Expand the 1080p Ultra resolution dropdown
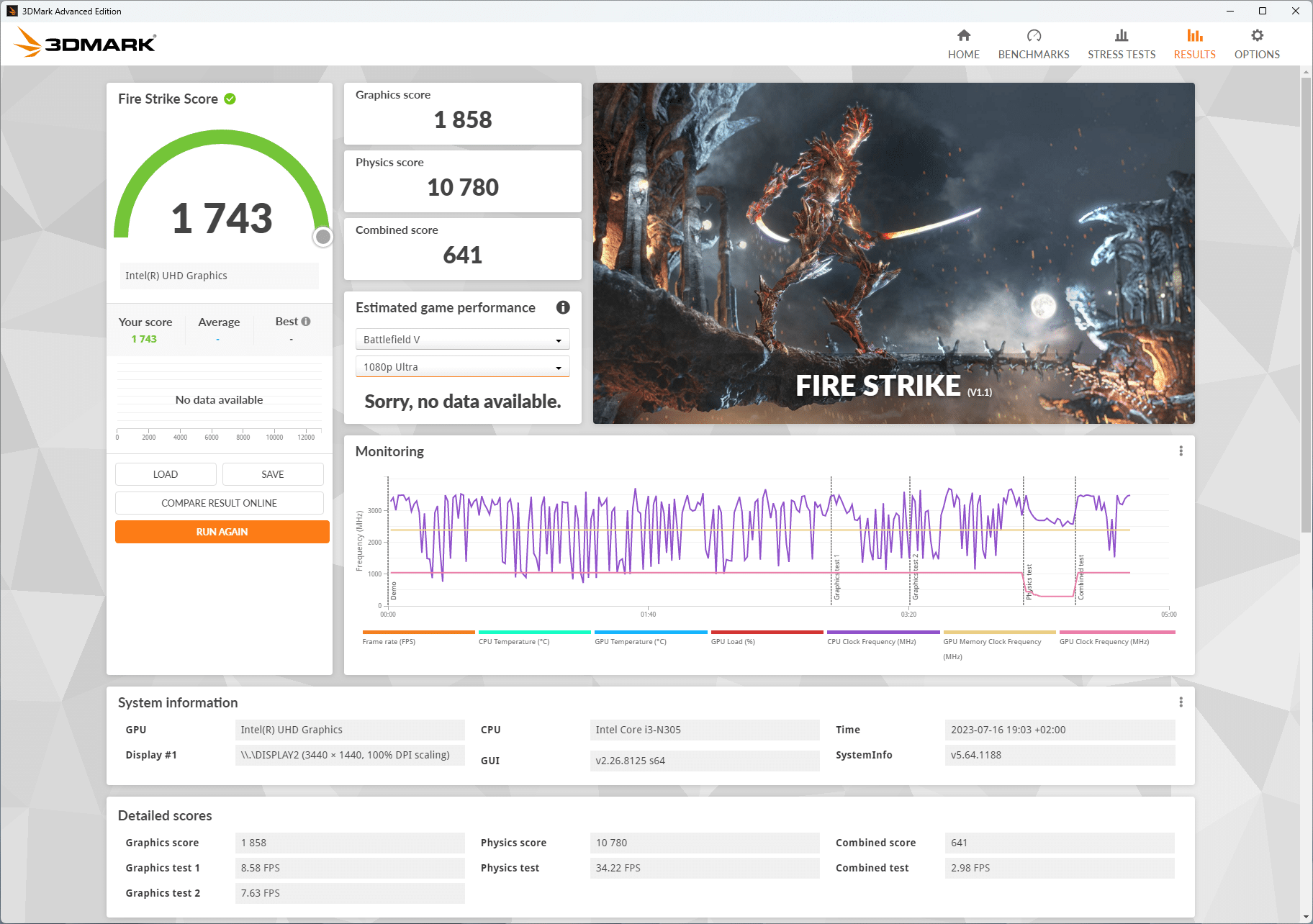The height and width of the screenshot is (924, 1313). pyautogui.click(x=462, y=367)
